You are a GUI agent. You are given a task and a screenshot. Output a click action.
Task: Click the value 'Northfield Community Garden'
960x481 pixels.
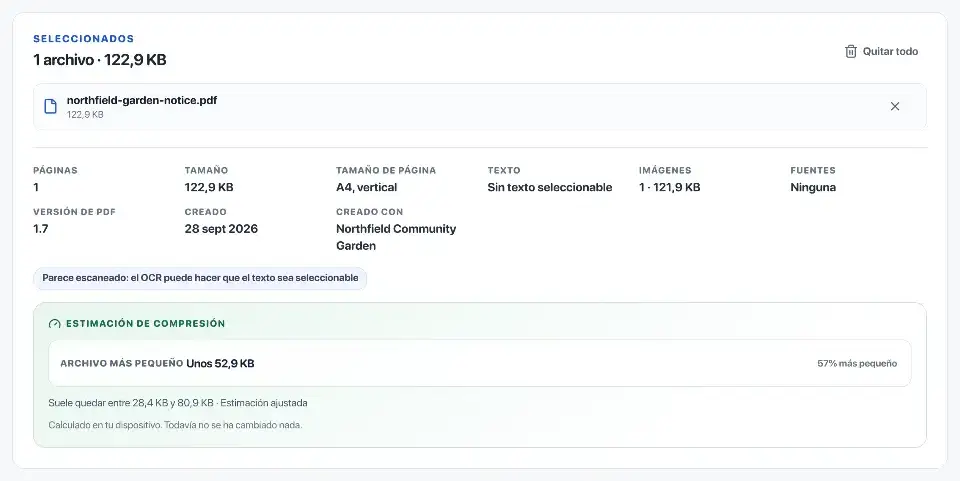coord(396,237)
